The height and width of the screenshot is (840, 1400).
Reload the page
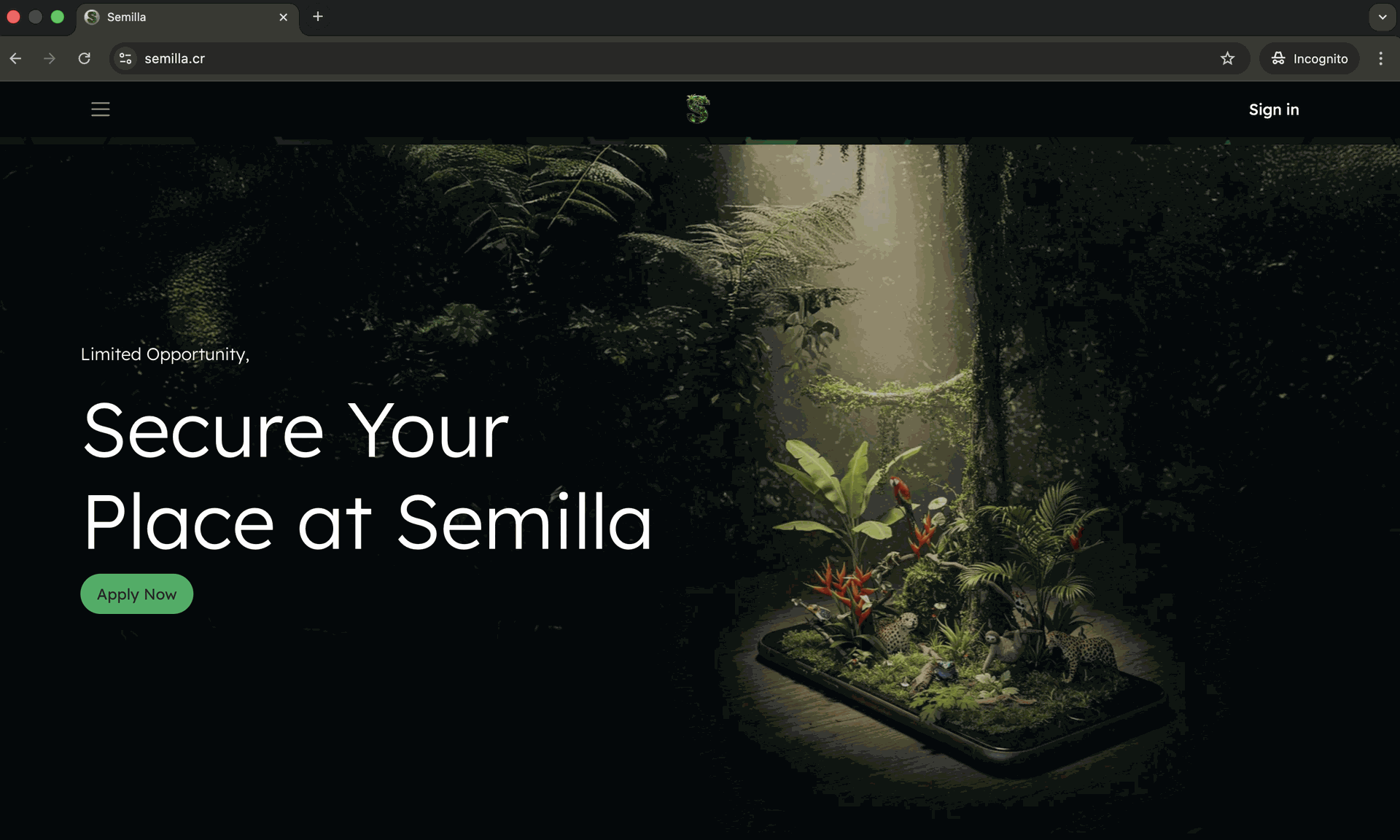pyautogui.click(x=85, y=58)
